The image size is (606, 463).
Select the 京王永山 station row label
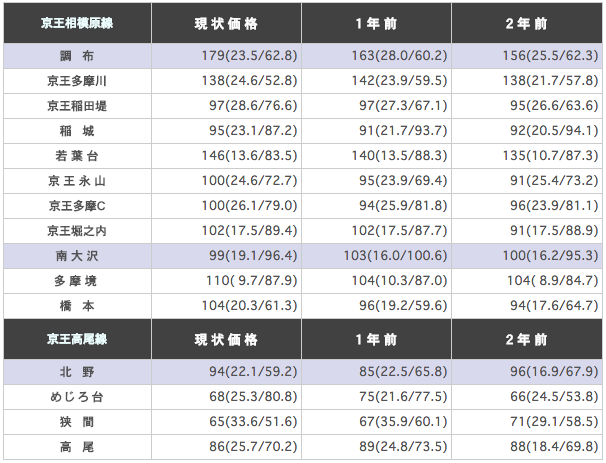click(x=77, y=181)
